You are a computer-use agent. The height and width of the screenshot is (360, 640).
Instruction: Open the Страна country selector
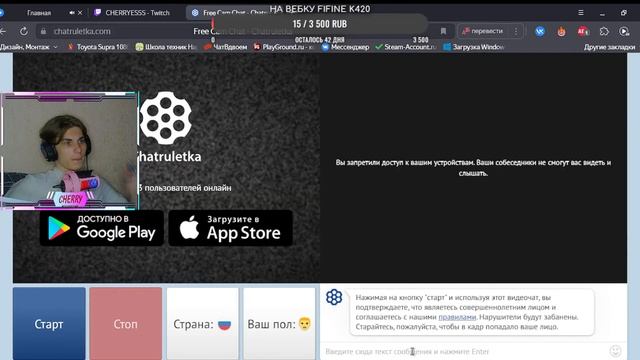pyautogui.click(x=202, y=324)
